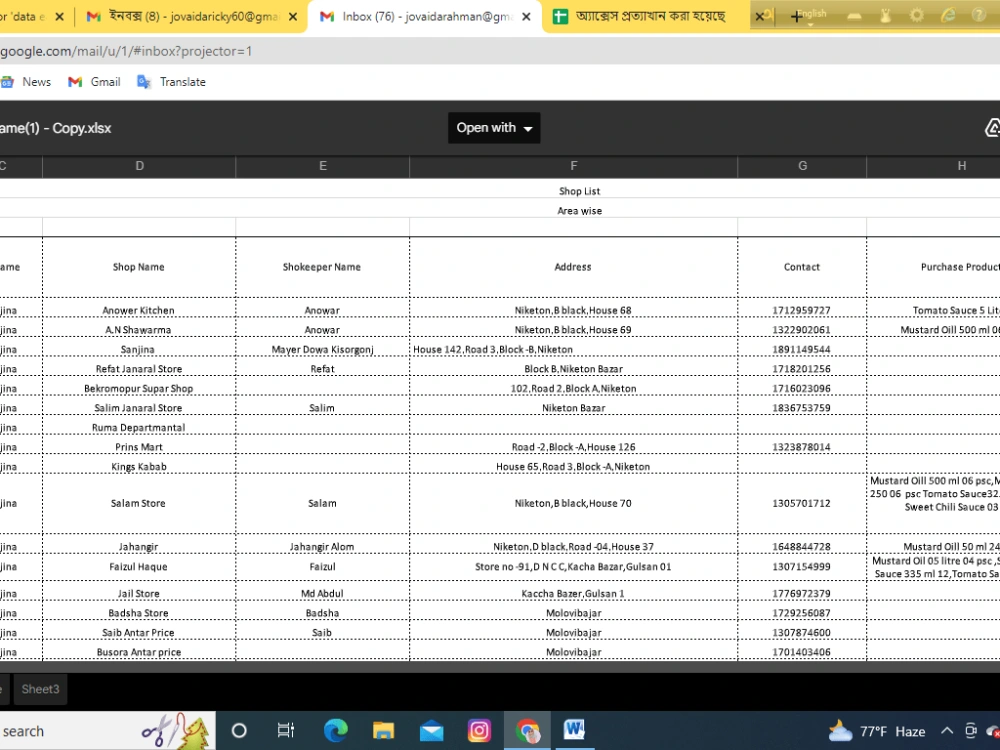The height and width of the screenshot is (750, 1000).
Task: Select column F header
Action: pyautogui.click(x=573, y=166)
